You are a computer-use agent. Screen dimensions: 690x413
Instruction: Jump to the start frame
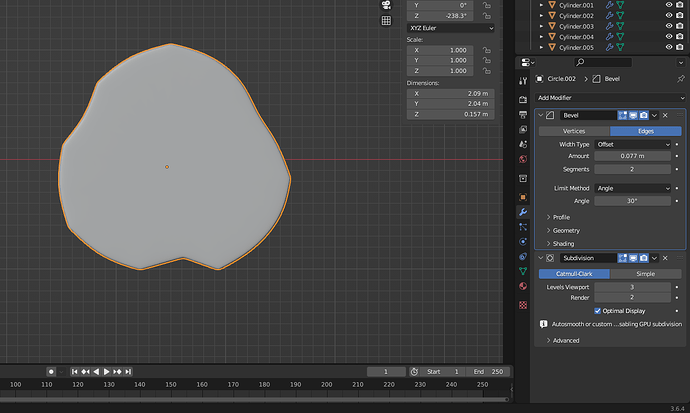point(74,372)
